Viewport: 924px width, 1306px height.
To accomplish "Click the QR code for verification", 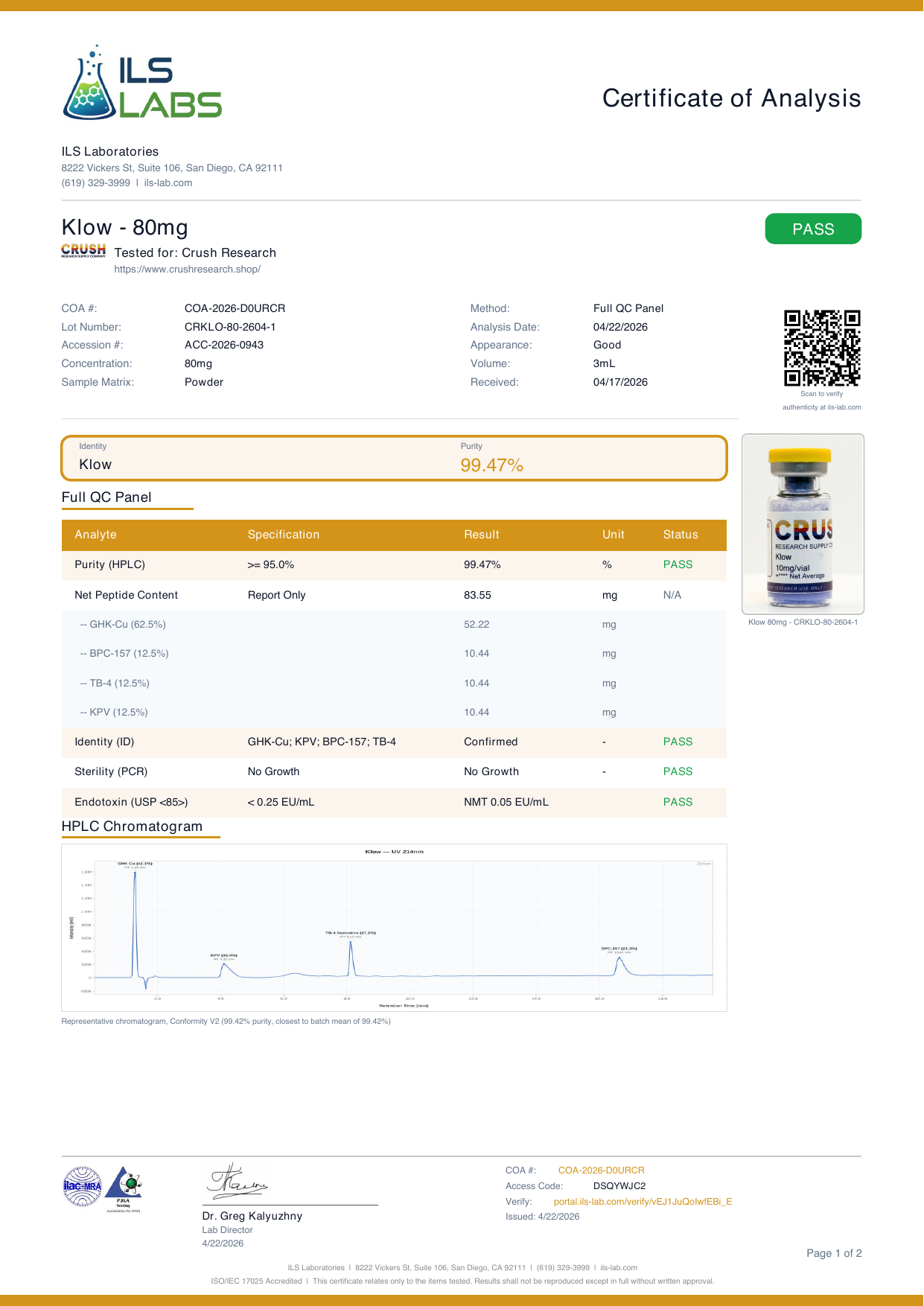I will tap(822, 348).
